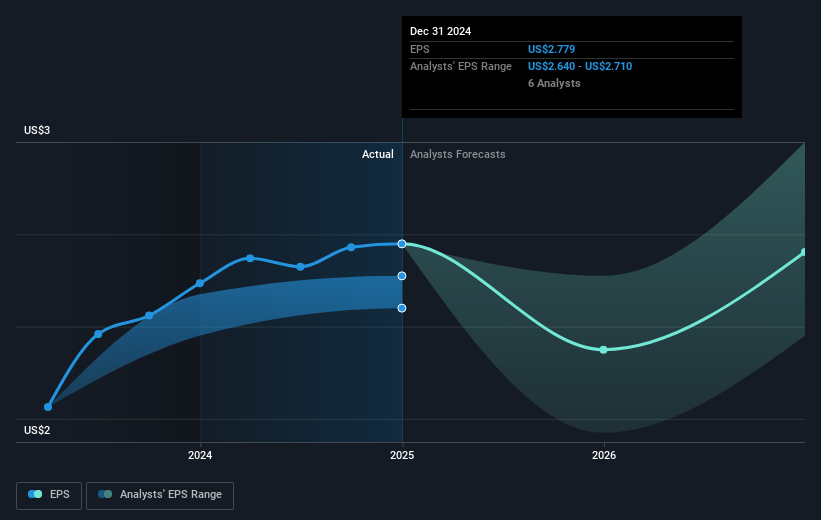Click the 'Dec 31 2024' tooltip date

pos(440,31)
